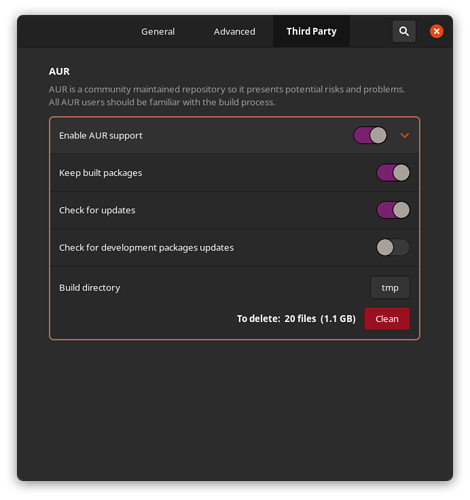Disable the Enable AUR support switch
This screenshot has width=470, height=500.
tap(370, 135)
